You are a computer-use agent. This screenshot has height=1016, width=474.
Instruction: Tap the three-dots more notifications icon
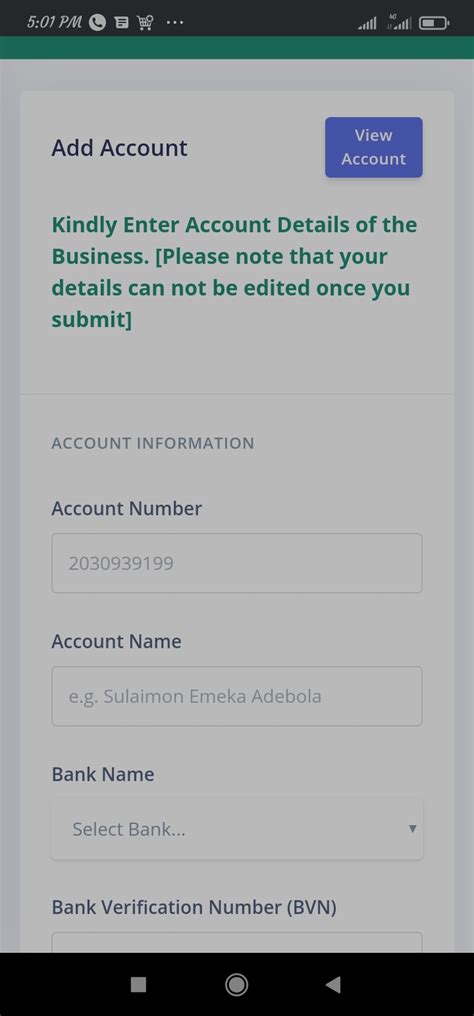[x=175, y=23]
